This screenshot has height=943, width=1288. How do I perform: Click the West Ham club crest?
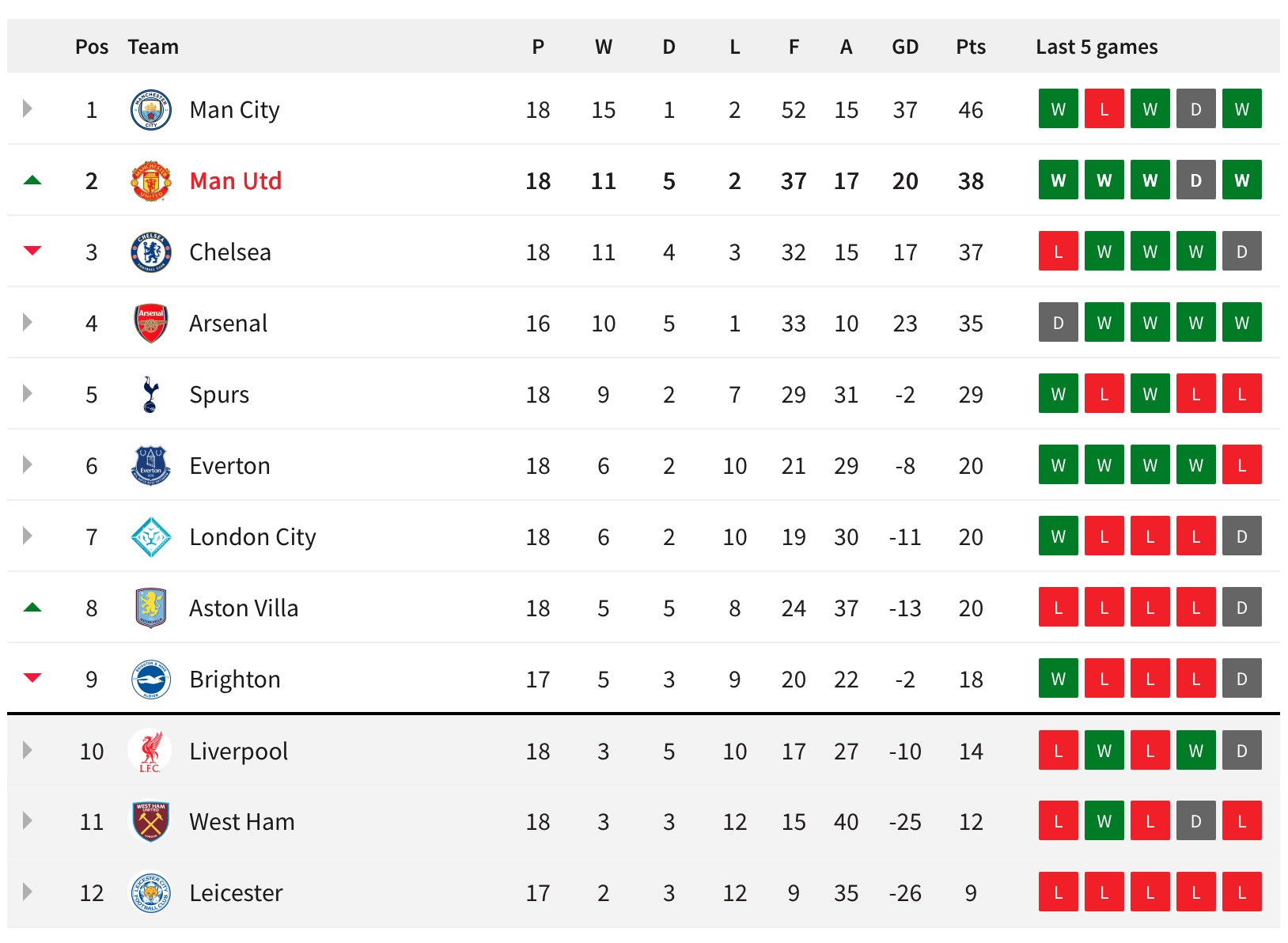150,822
